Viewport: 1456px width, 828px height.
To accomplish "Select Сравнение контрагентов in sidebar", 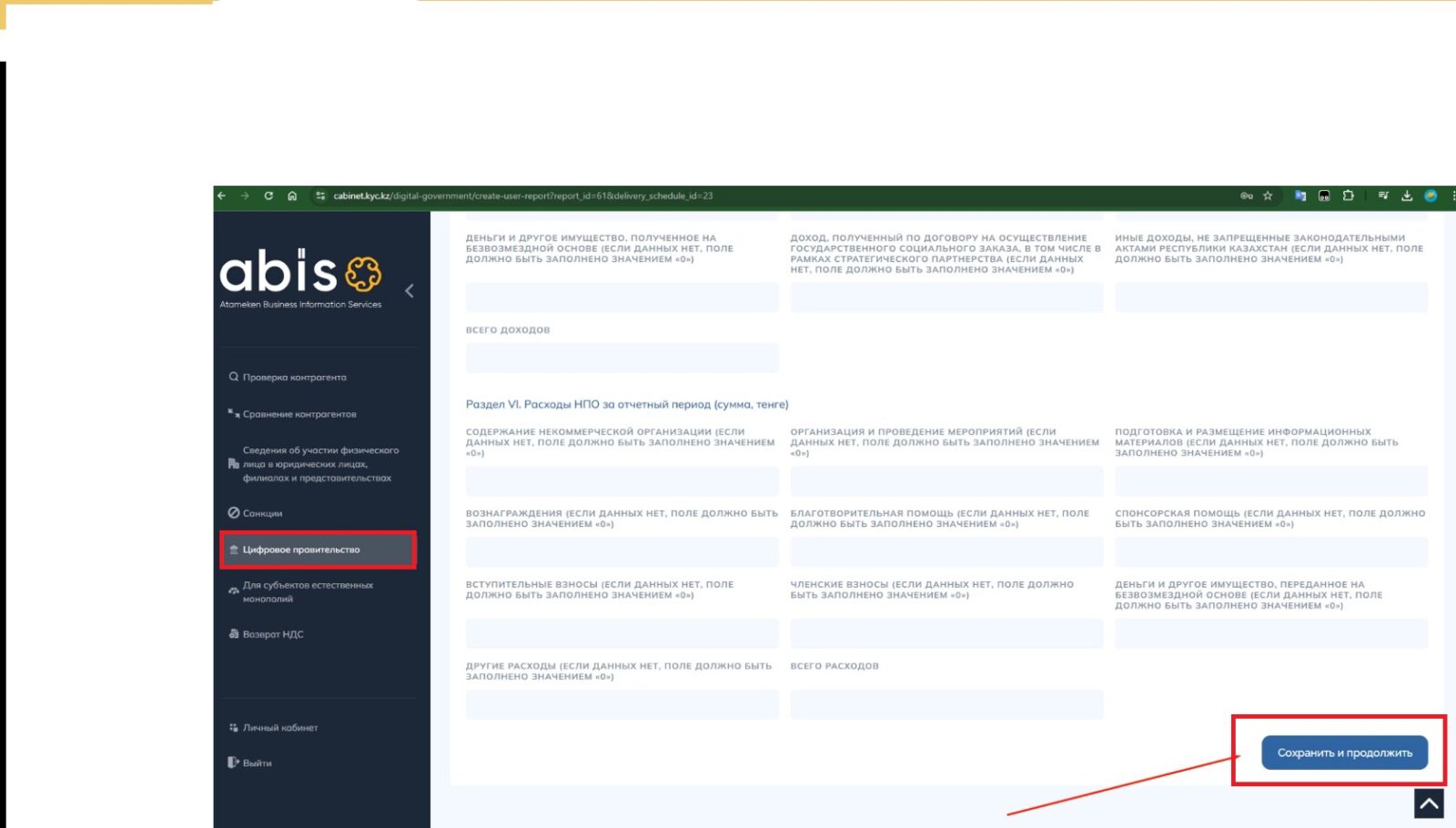I will (x=299, y=414).
